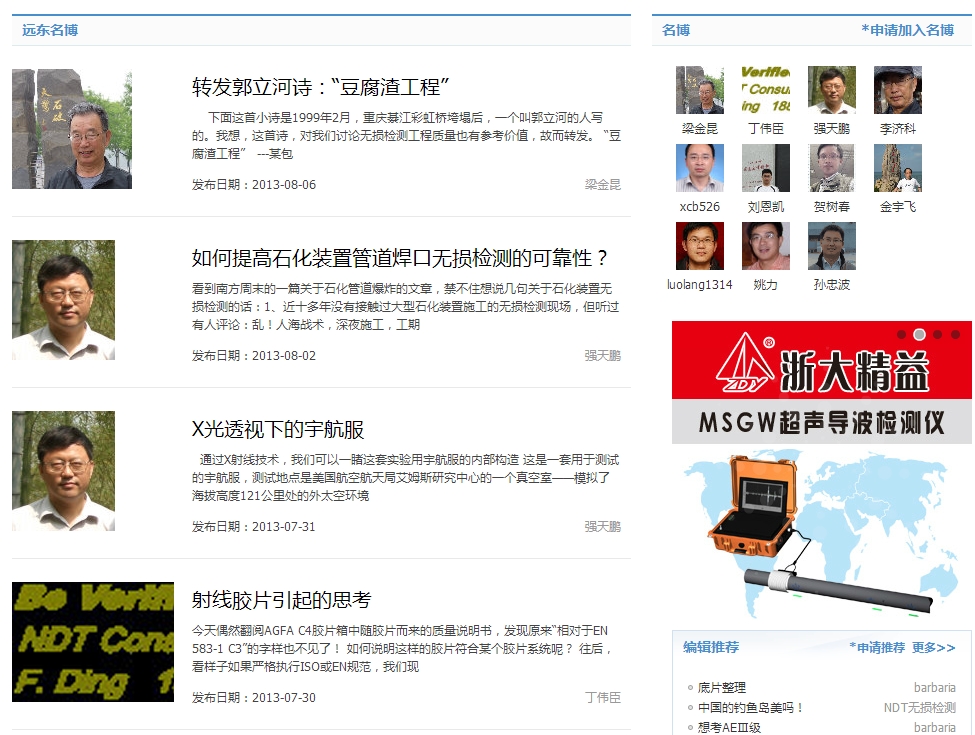
Task: Open 强天鹏 avatar in 名博 panel
Action: (x=831, y=90)
